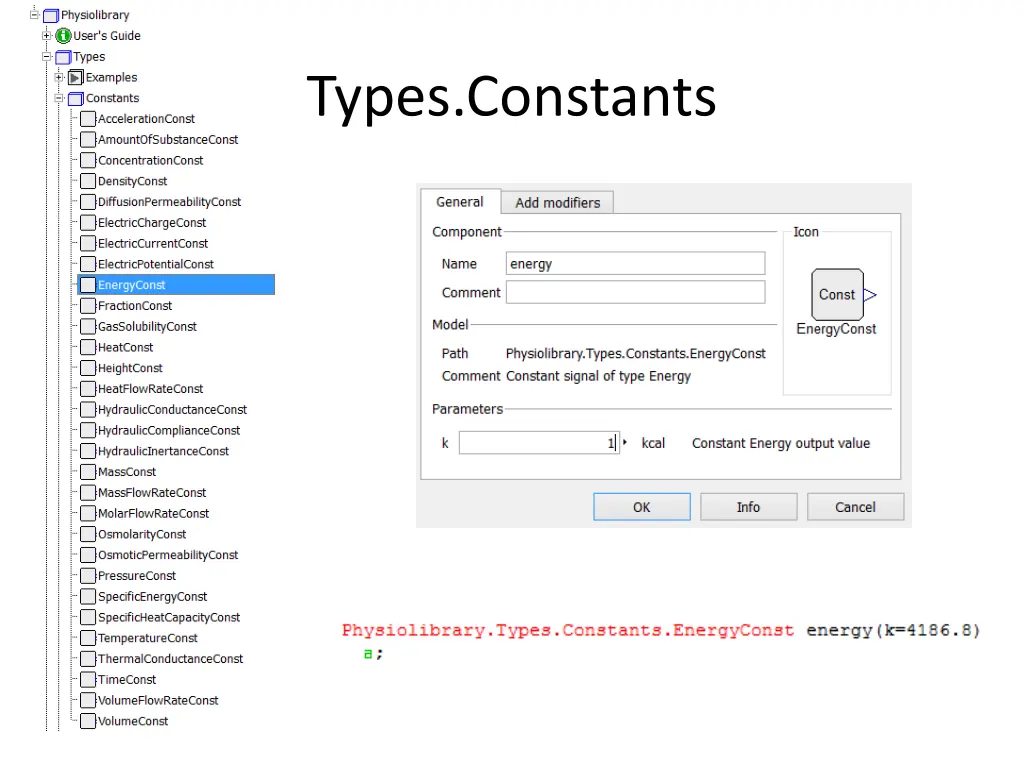Click the HydraulicComplianceConst block icon
Screen dimensions: 1024x768
click(x=88, y=430)
